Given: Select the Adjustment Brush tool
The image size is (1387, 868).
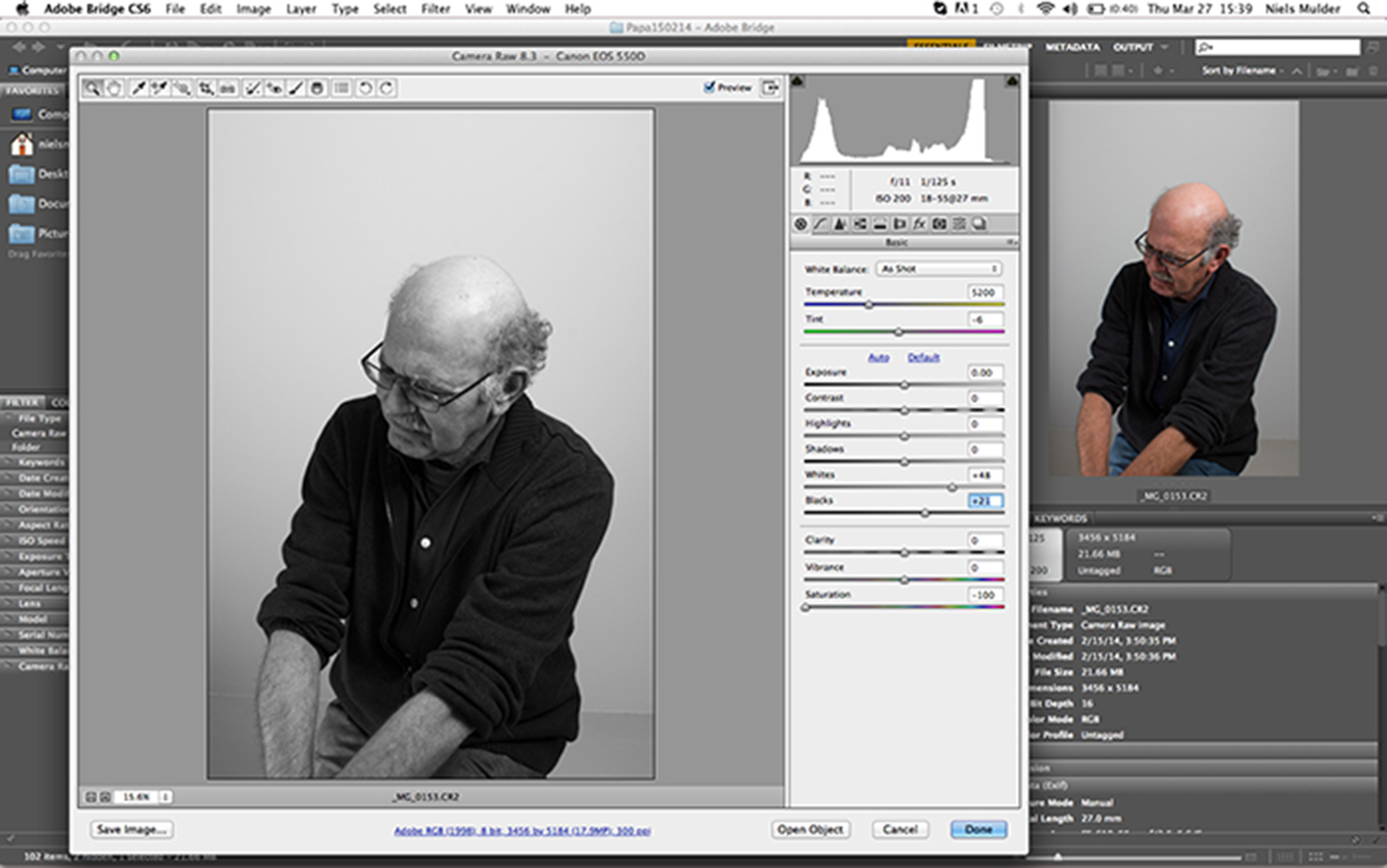Looking at the screenshot, I should point(295,88).
